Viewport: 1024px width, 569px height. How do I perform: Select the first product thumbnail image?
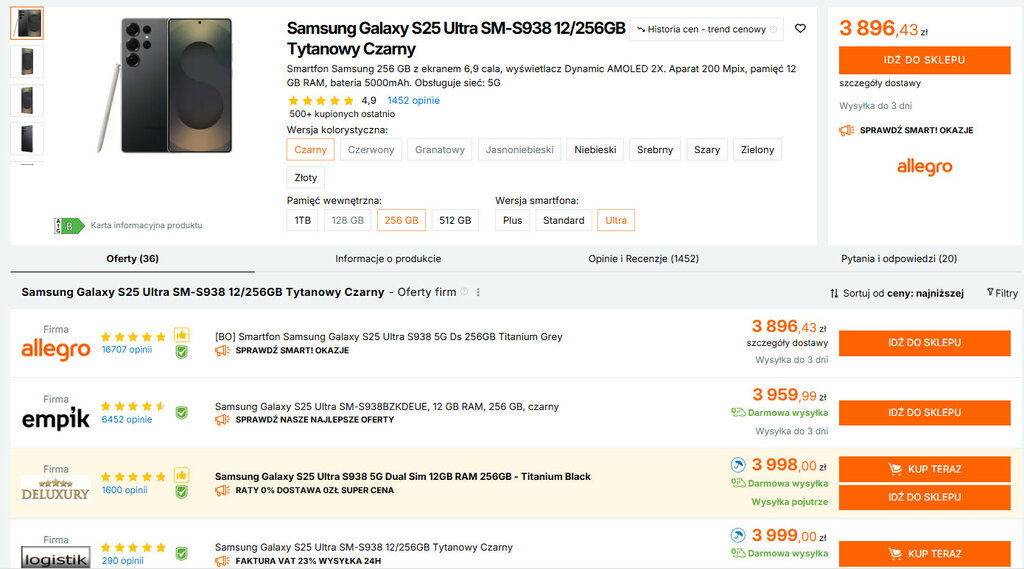(x=27, y=23)
